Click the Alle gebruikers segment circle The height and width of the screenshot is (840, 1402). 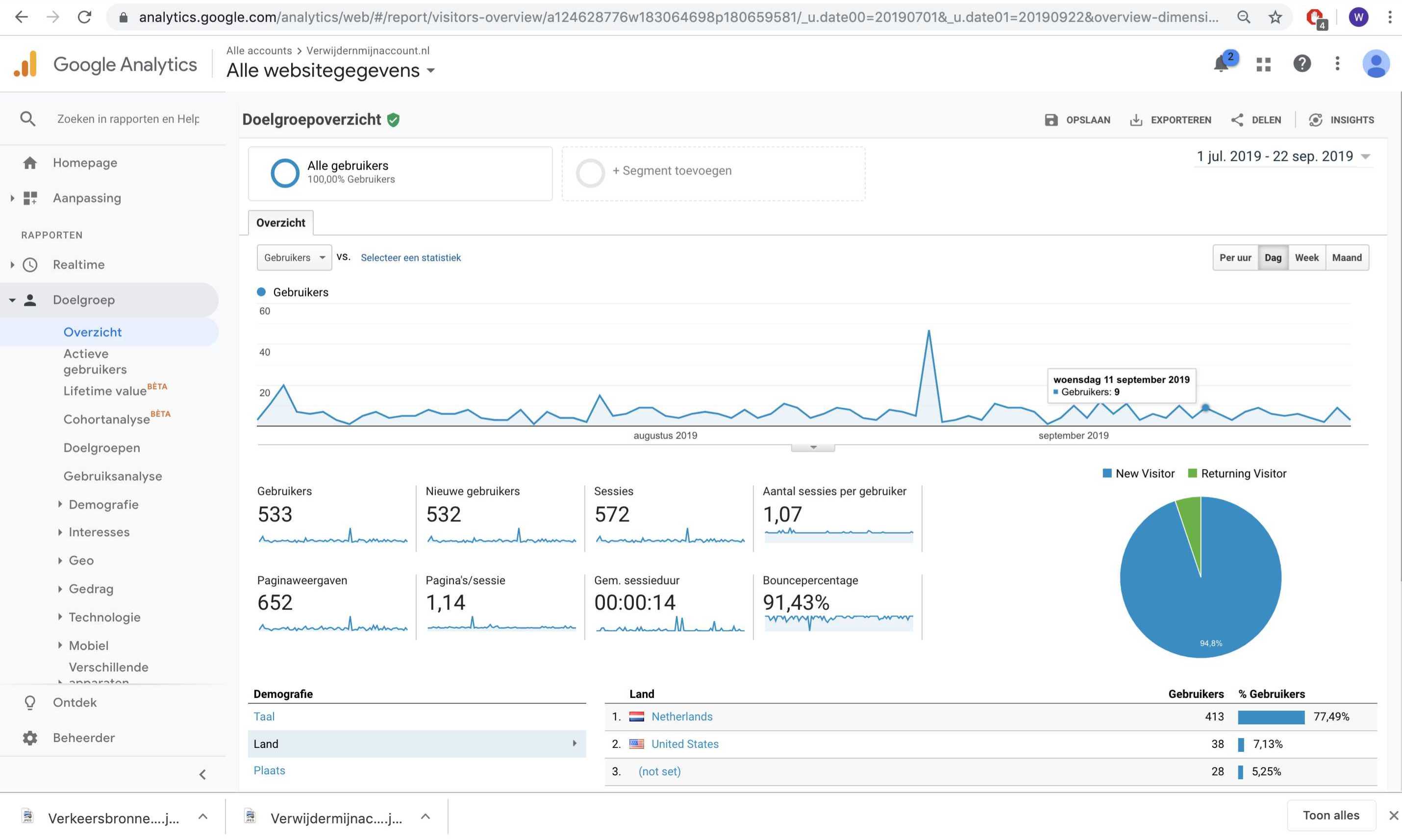pyautogui.click(x=285, y=173)
